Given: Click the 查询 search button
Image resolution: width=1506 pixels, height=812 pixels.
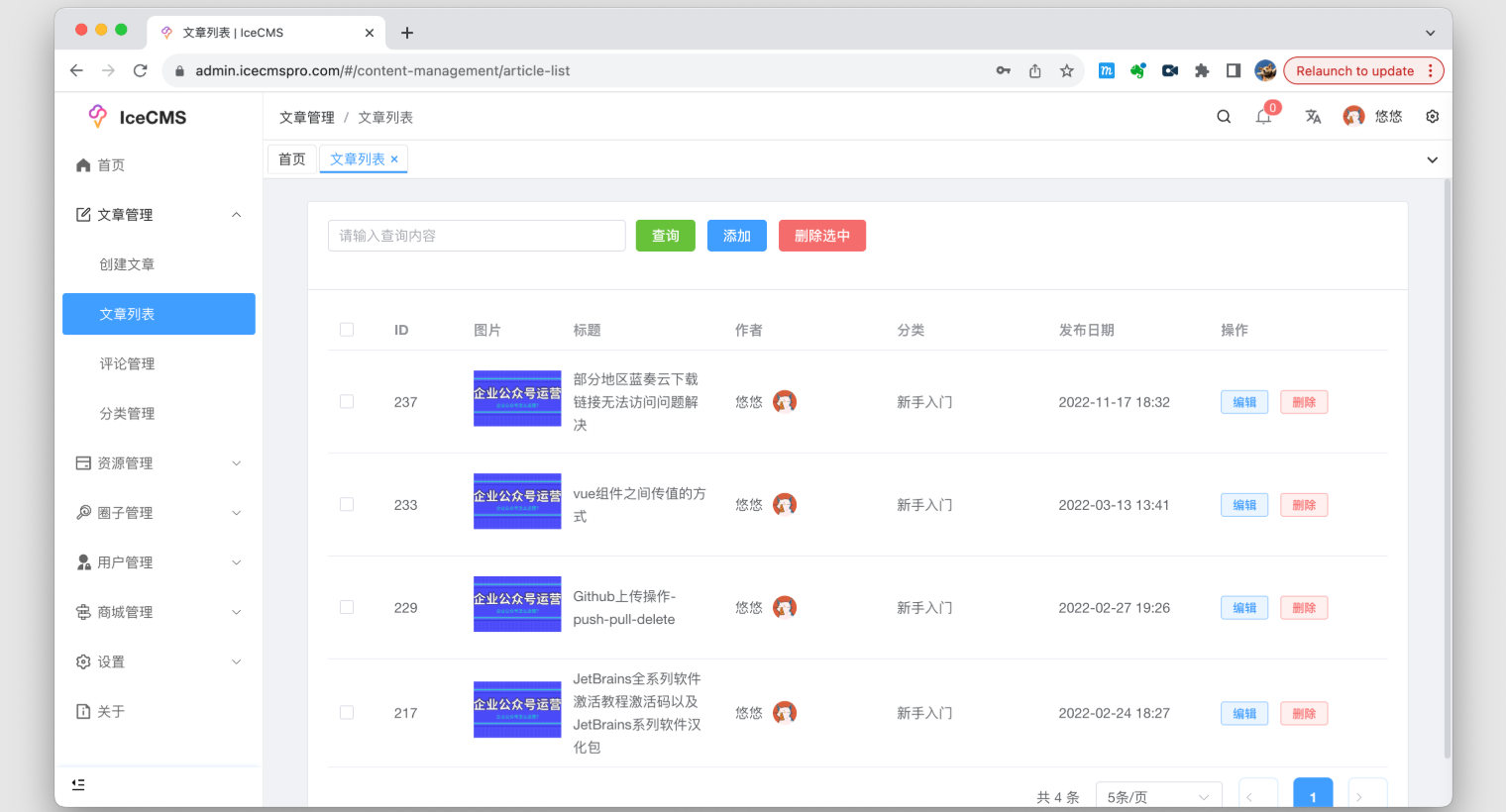Looking at the screenshot, I should (x=665, y=235).
